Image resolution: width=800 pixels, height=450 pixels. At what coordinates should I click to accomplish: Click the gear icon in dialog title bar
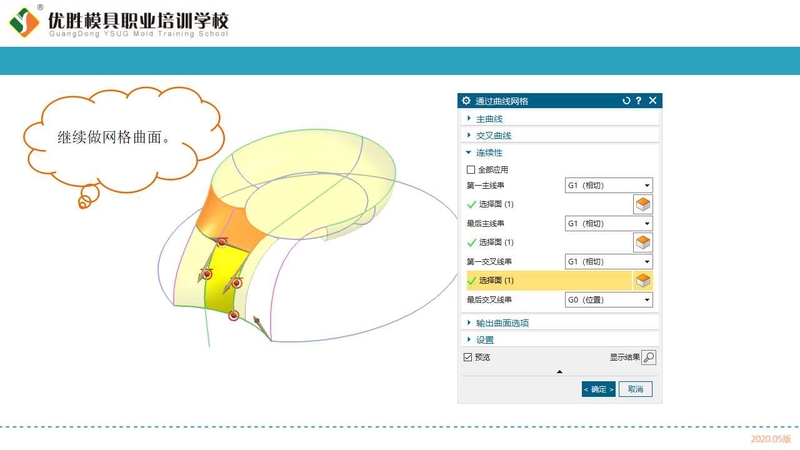466,101
